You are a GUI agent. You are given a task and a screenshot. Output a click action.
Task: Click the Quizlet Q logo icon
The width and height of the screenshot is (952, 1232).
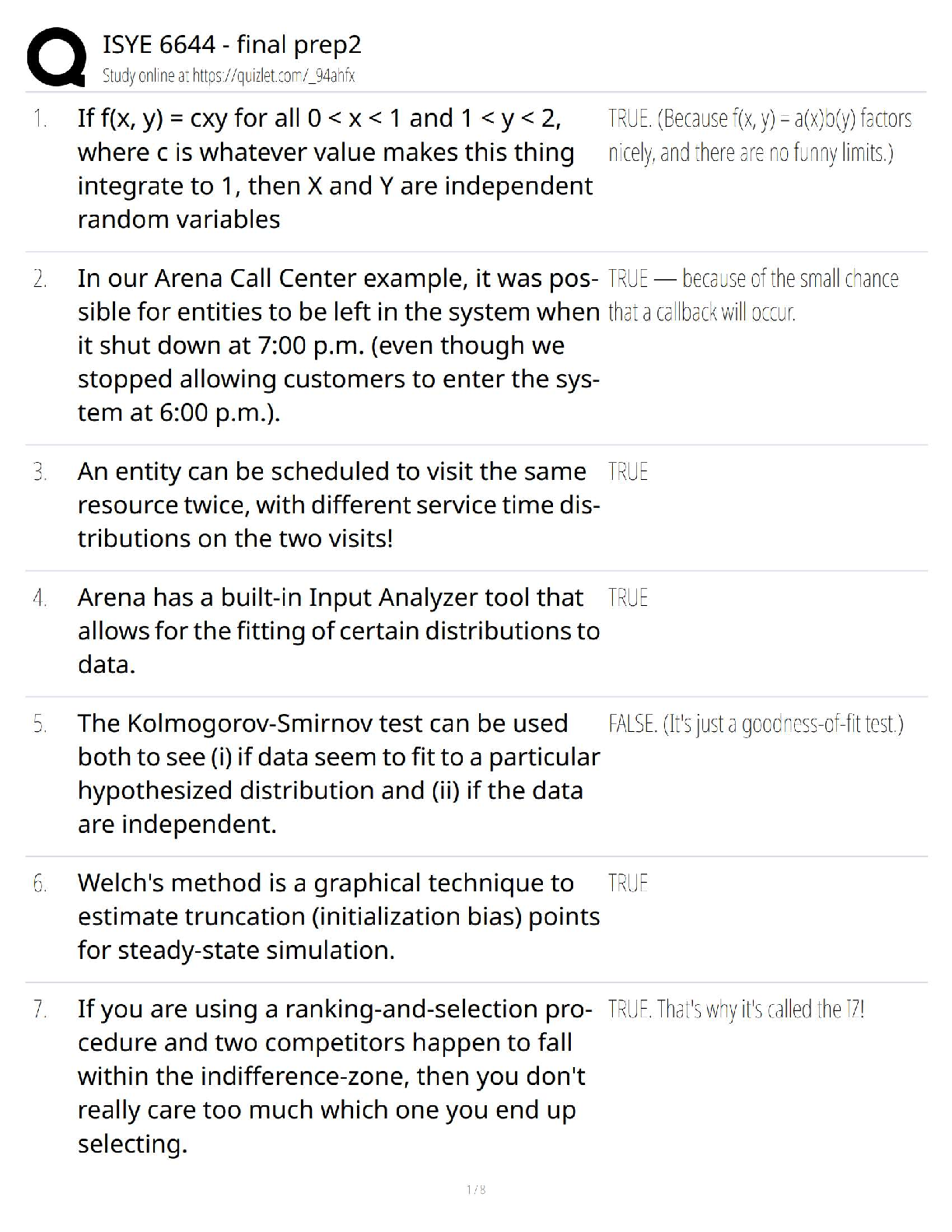(57, 58)
